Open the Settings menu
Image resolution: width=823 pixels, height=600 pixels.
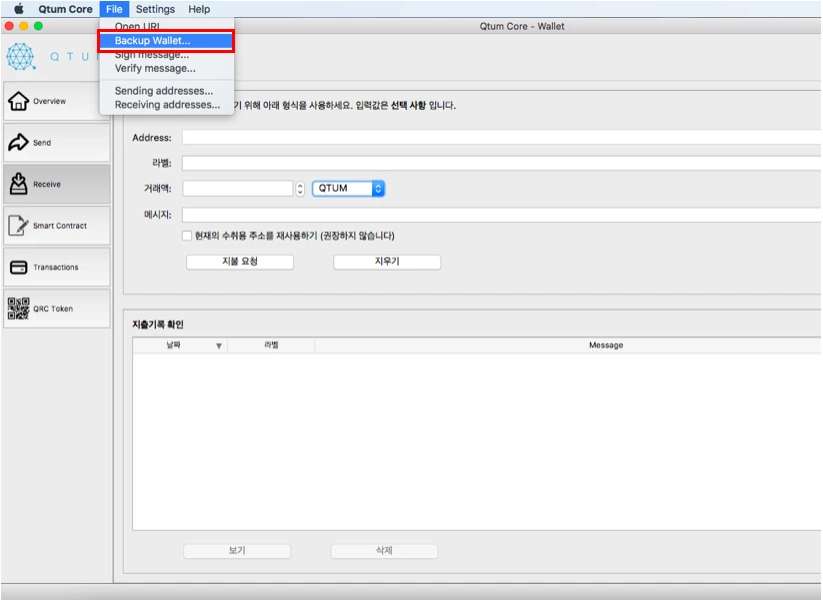155,9
